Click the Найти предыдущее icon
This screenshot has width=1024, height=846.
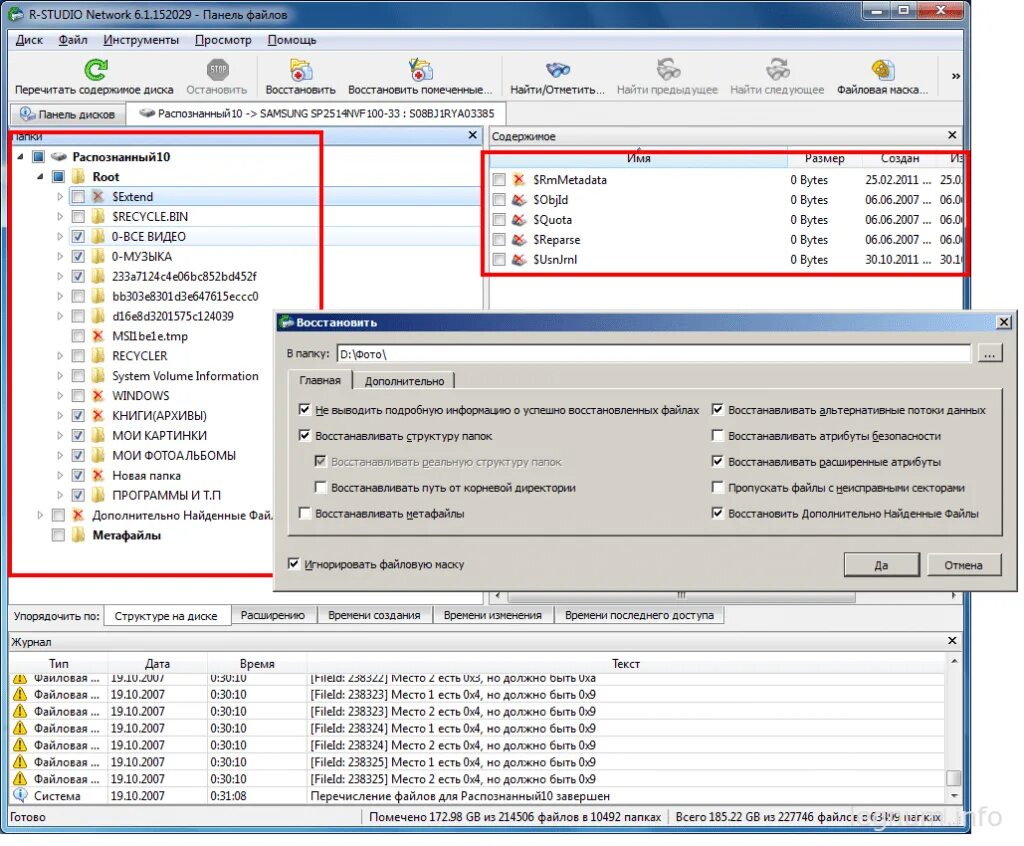[667, 69]
